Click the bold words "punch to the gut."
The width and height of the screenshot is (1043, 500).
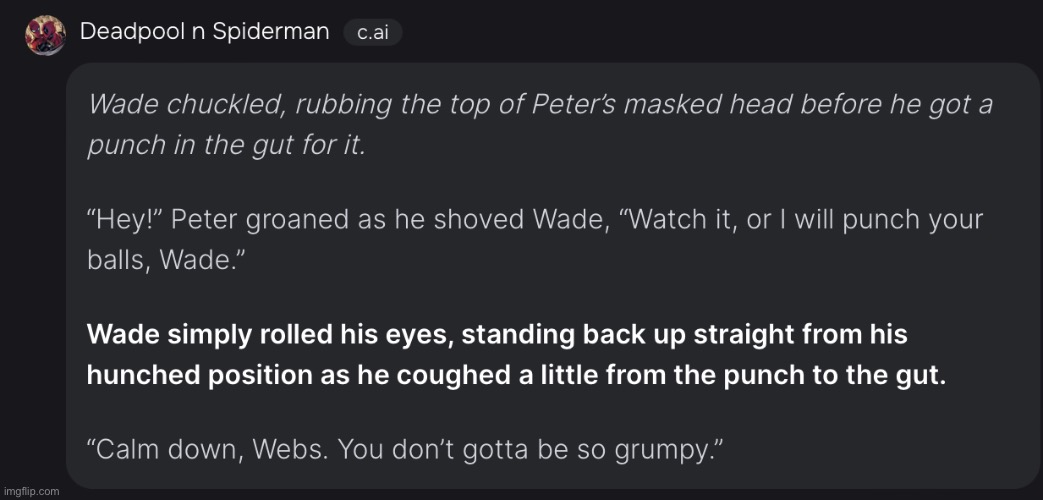(860, 376)
